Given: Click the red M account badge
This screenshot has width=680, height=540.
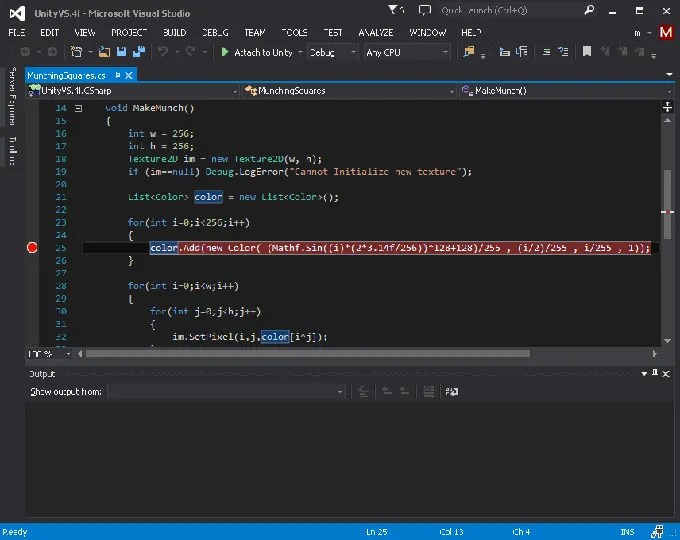Looking at the screenshot, I should pos(666,32).
